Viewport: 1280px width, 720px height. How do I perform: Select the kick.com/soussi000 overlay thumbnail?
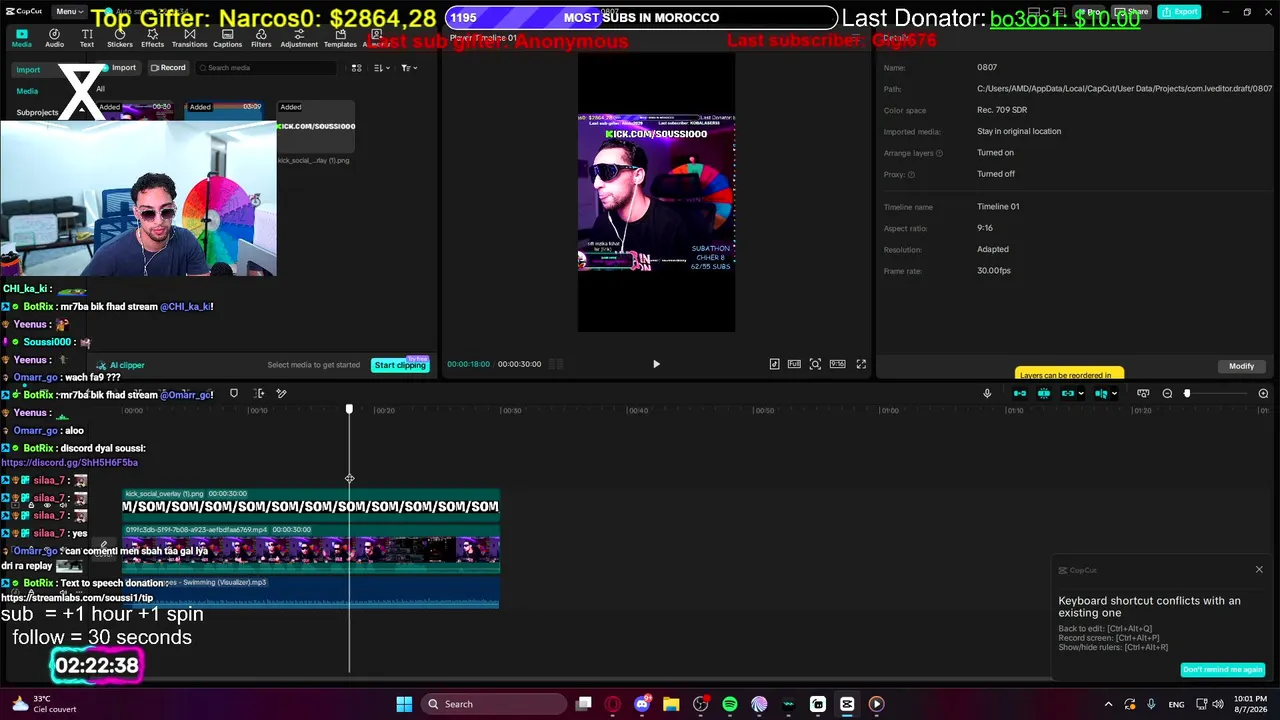click(315, 128)
